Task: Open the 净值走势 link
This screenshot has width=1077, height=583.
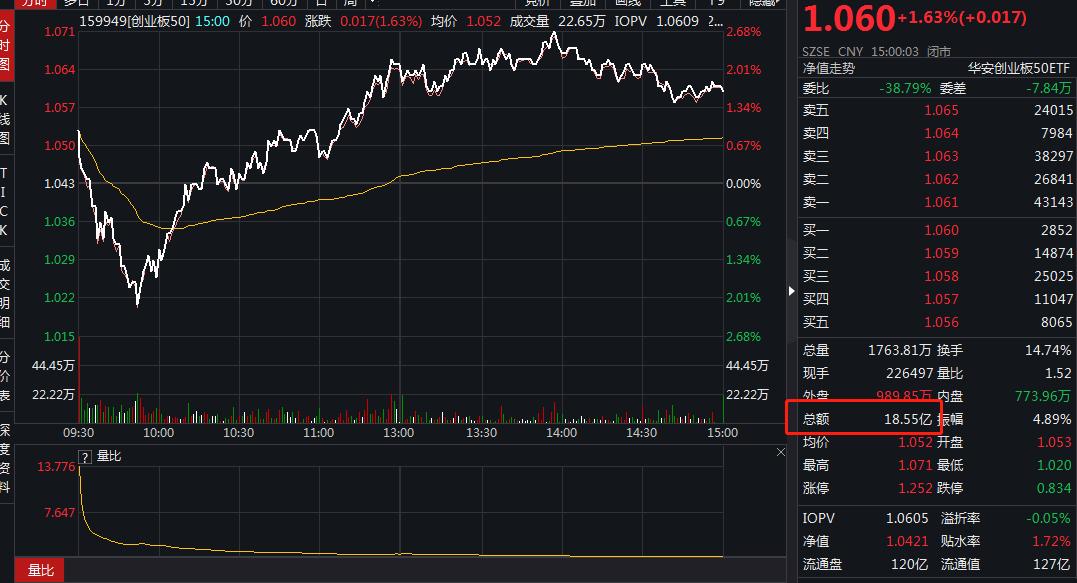Action: (829, 68)
